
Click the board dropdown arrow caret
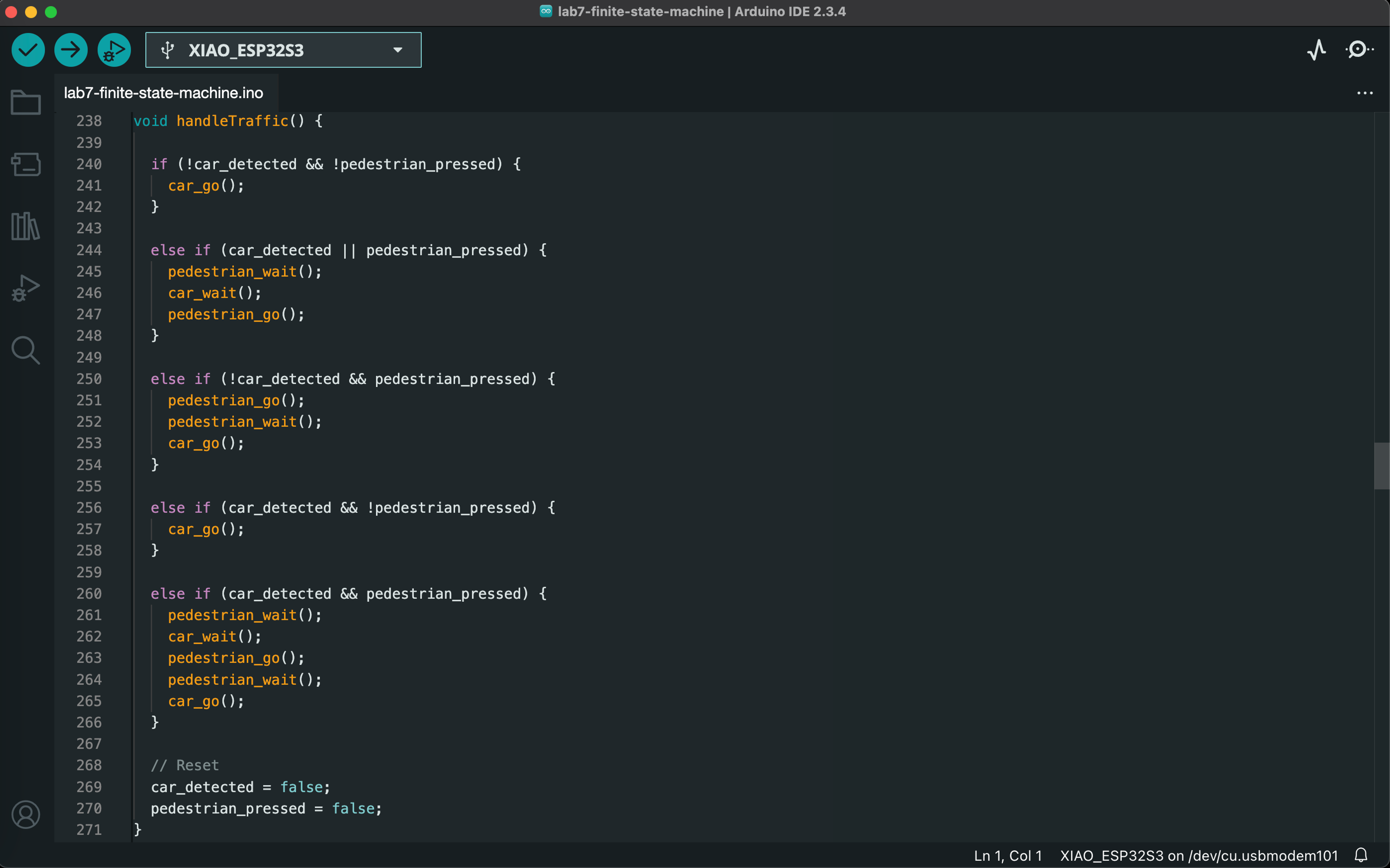[398, 50]
